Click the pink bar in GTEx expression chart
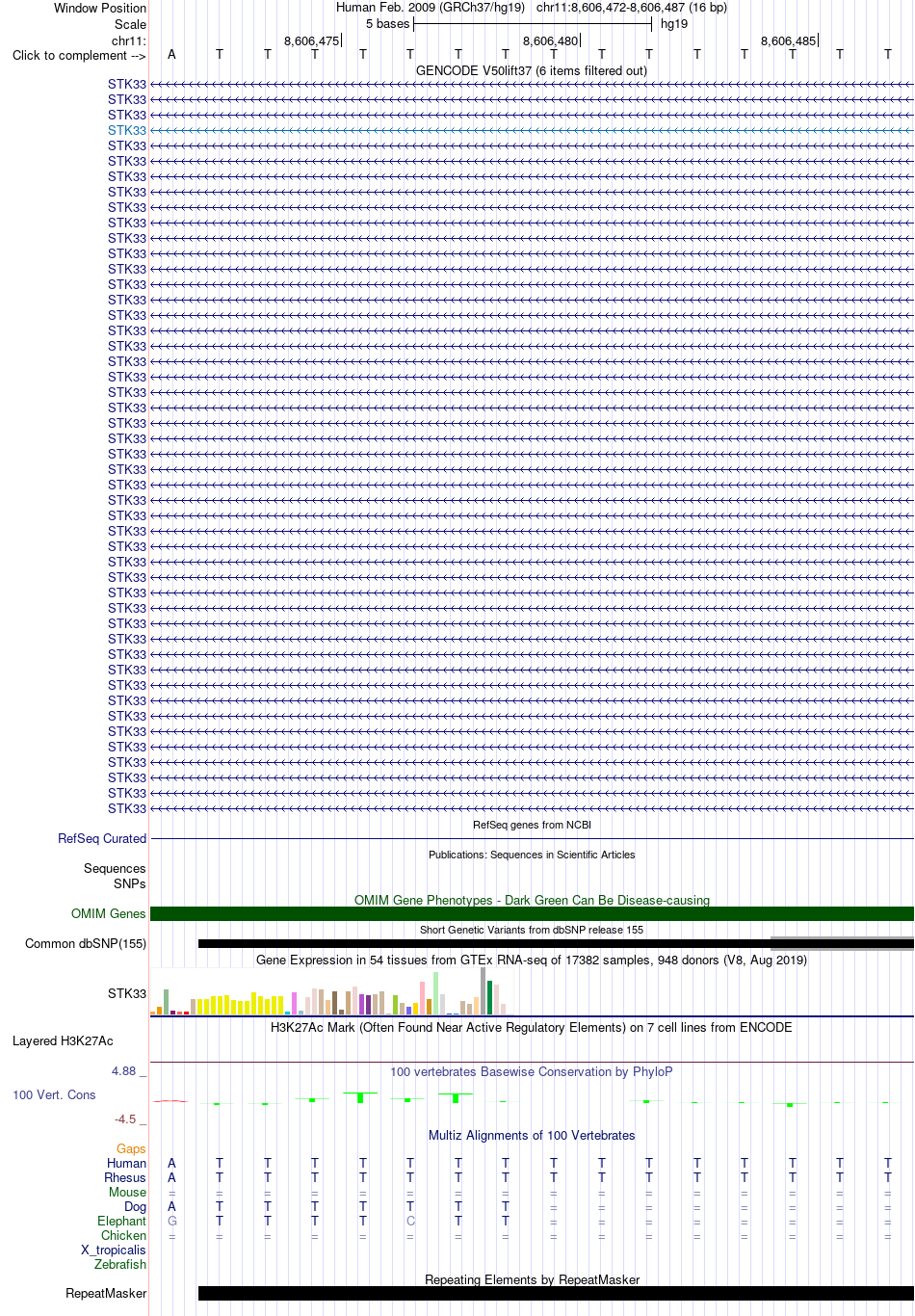 point(422,998)
